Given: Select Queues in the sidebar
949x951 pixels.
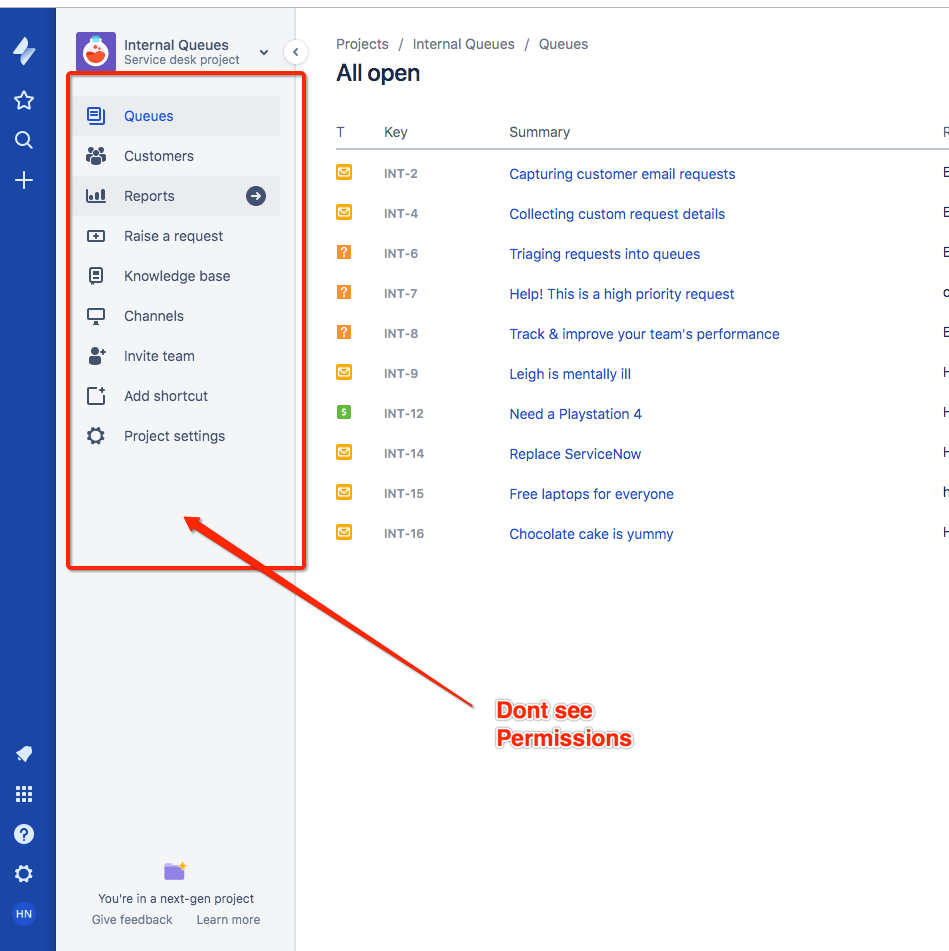Looking at the screenshot, I should coord(176,116).
